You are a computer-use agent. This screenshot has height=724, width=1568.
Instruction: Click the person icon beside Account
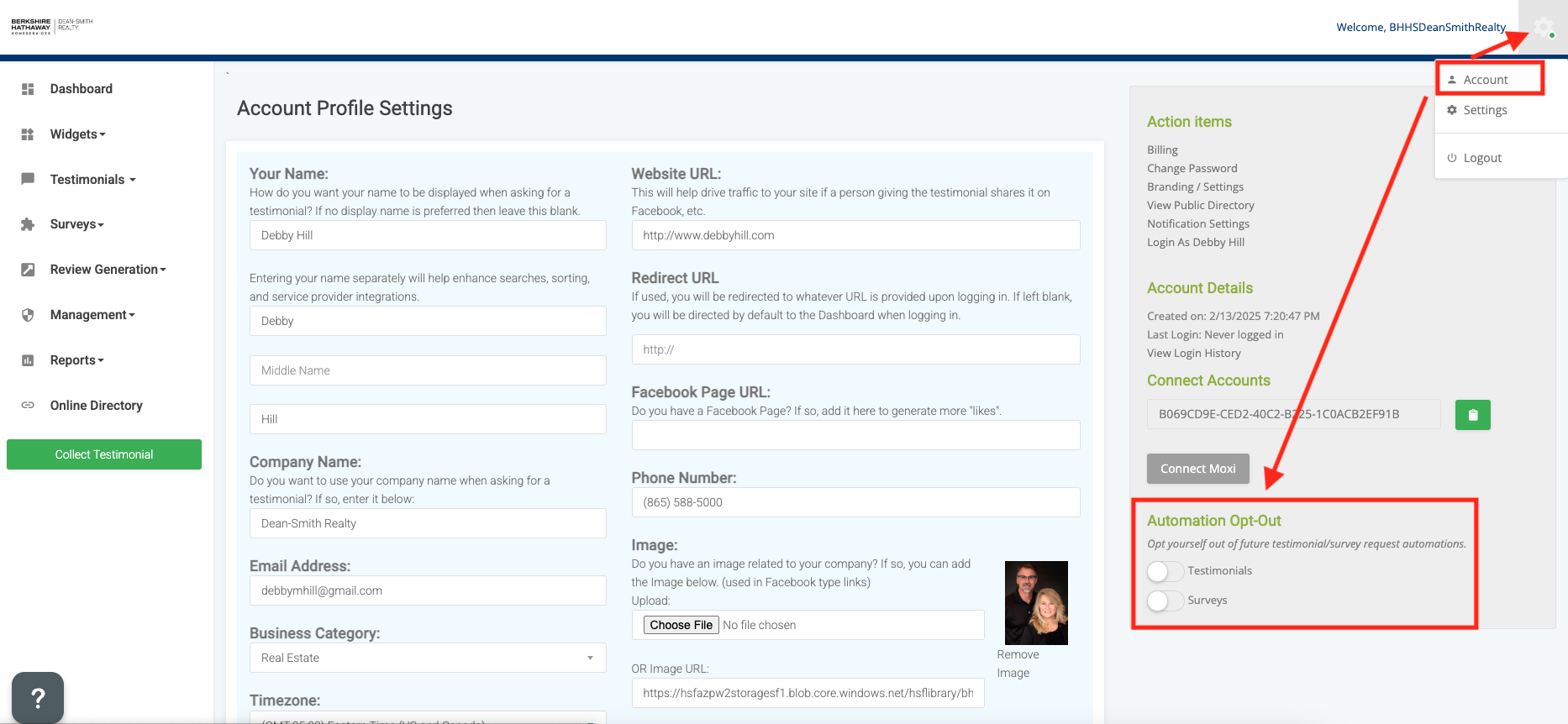1452,80
